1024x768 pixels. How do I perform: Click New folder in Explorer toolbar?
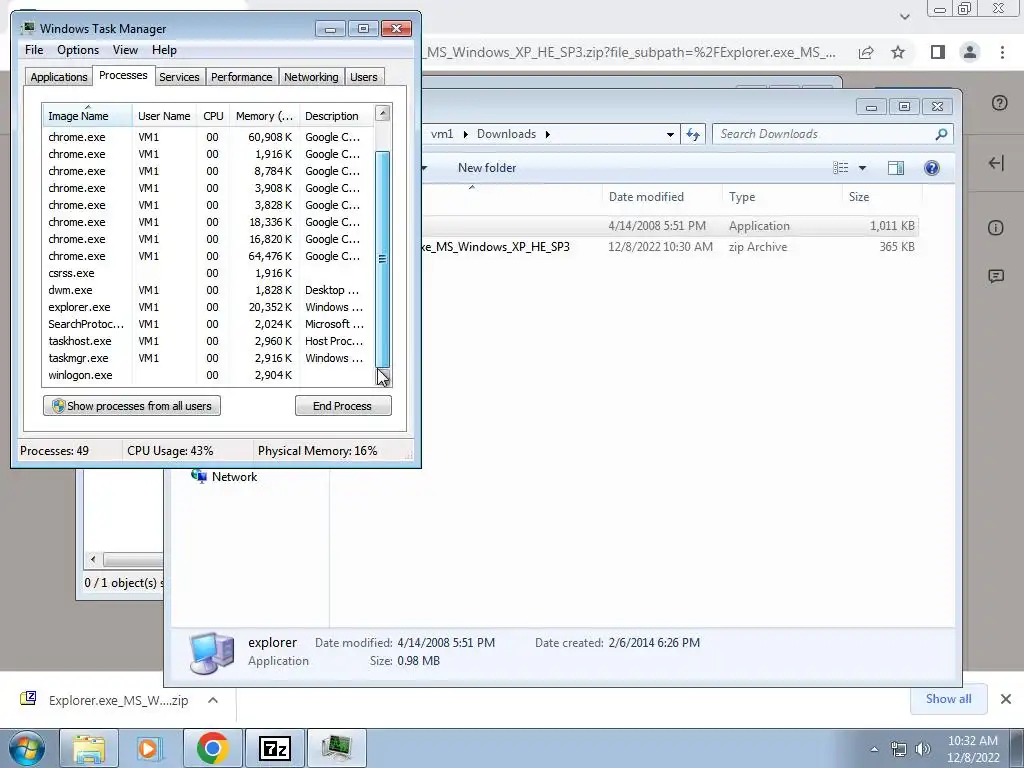click(x=487, y=168)
